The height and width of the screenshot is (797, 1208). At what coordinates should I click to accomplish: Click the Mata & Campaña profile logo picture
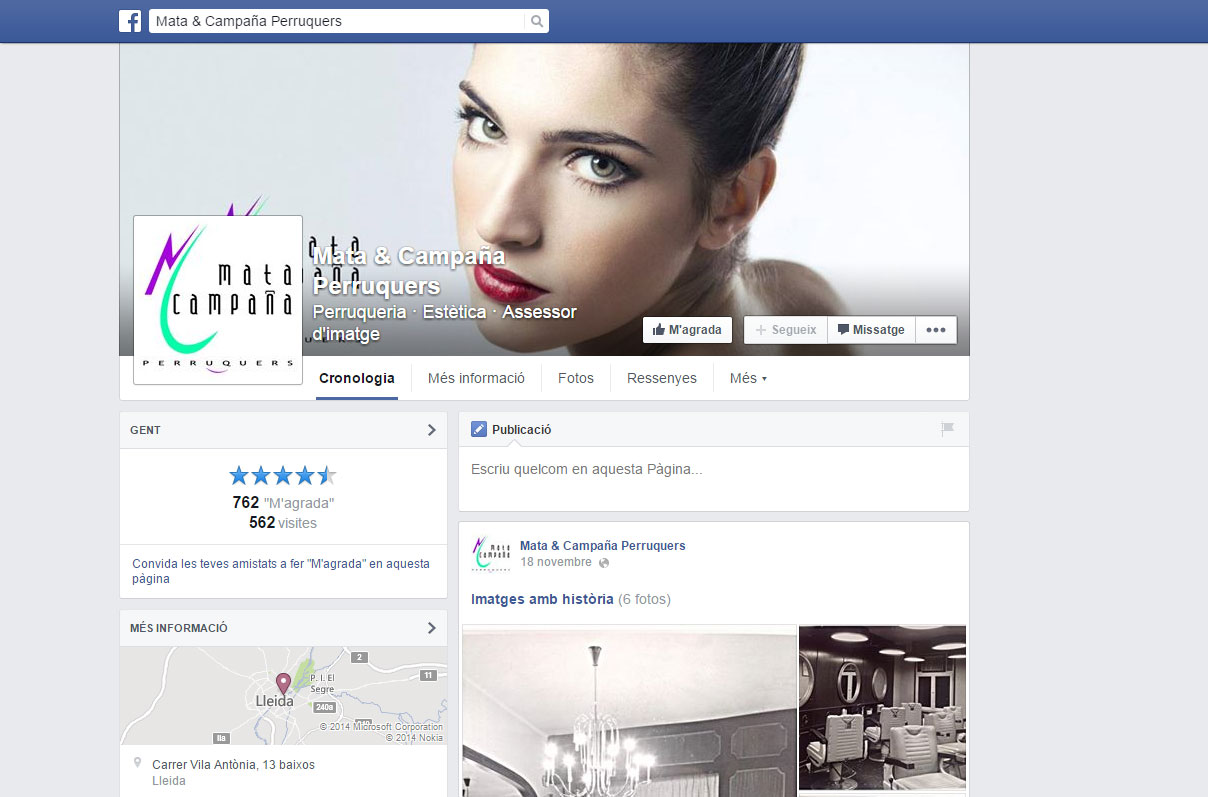218,300
